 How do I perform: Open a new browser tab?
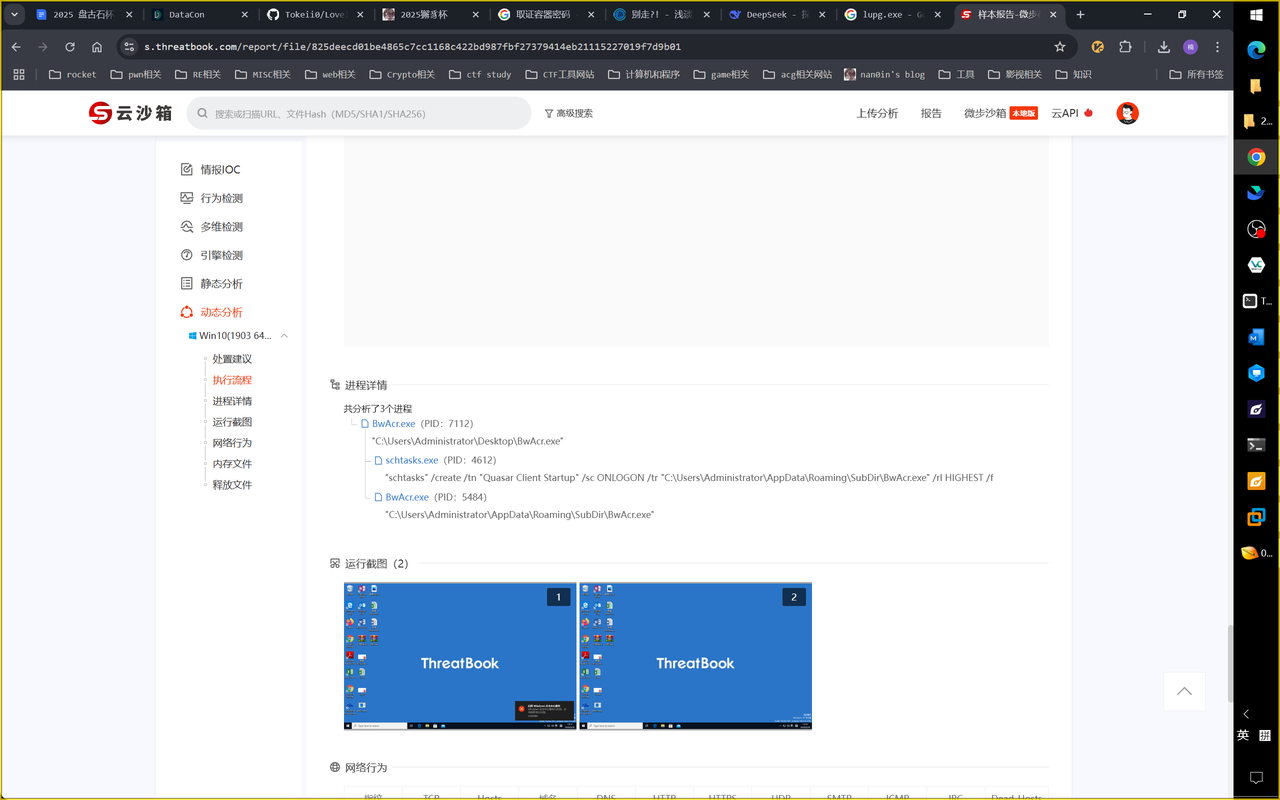pos(1080,15)
